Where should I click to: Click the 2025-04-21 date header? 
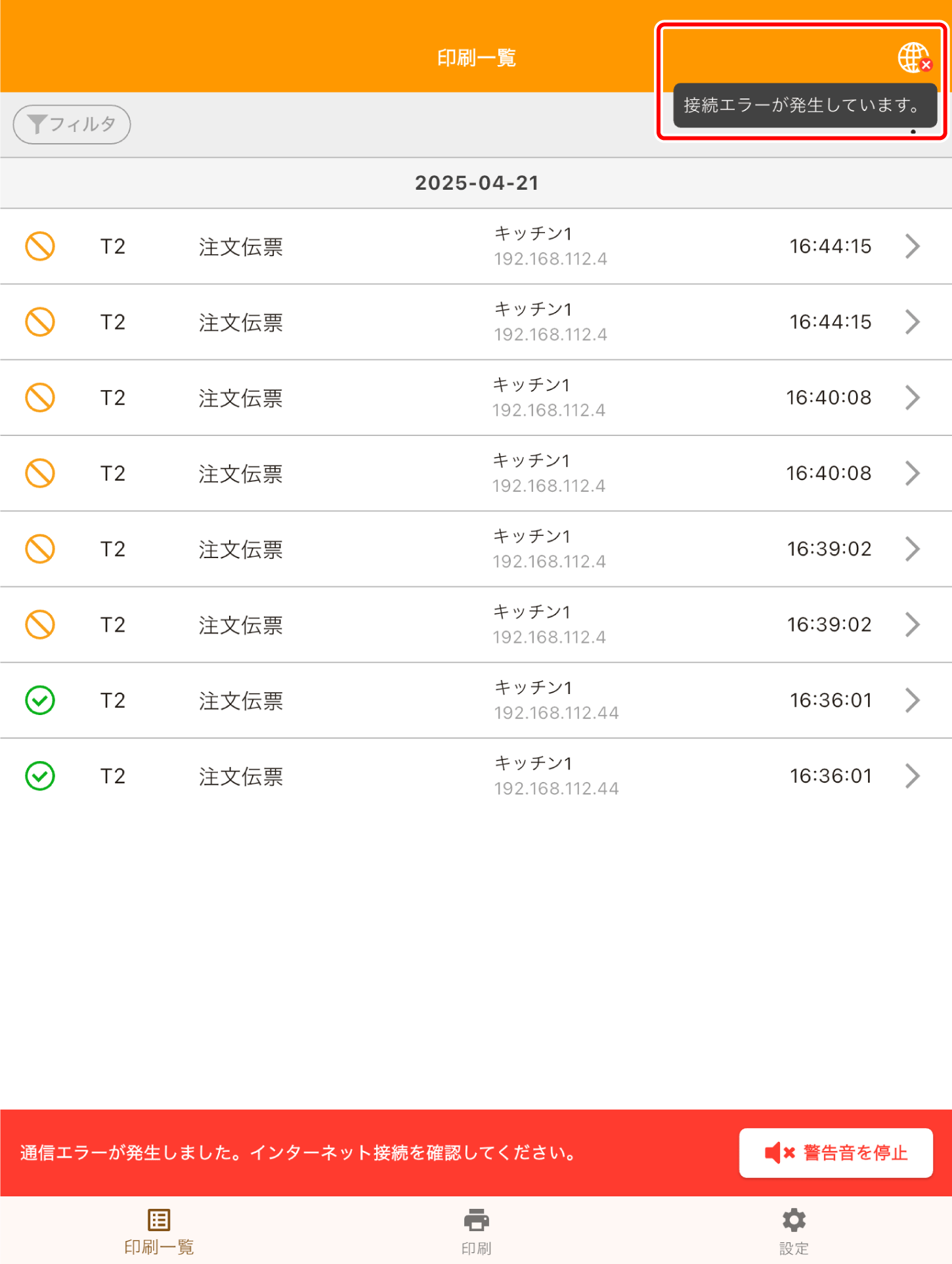coord(477,183)
